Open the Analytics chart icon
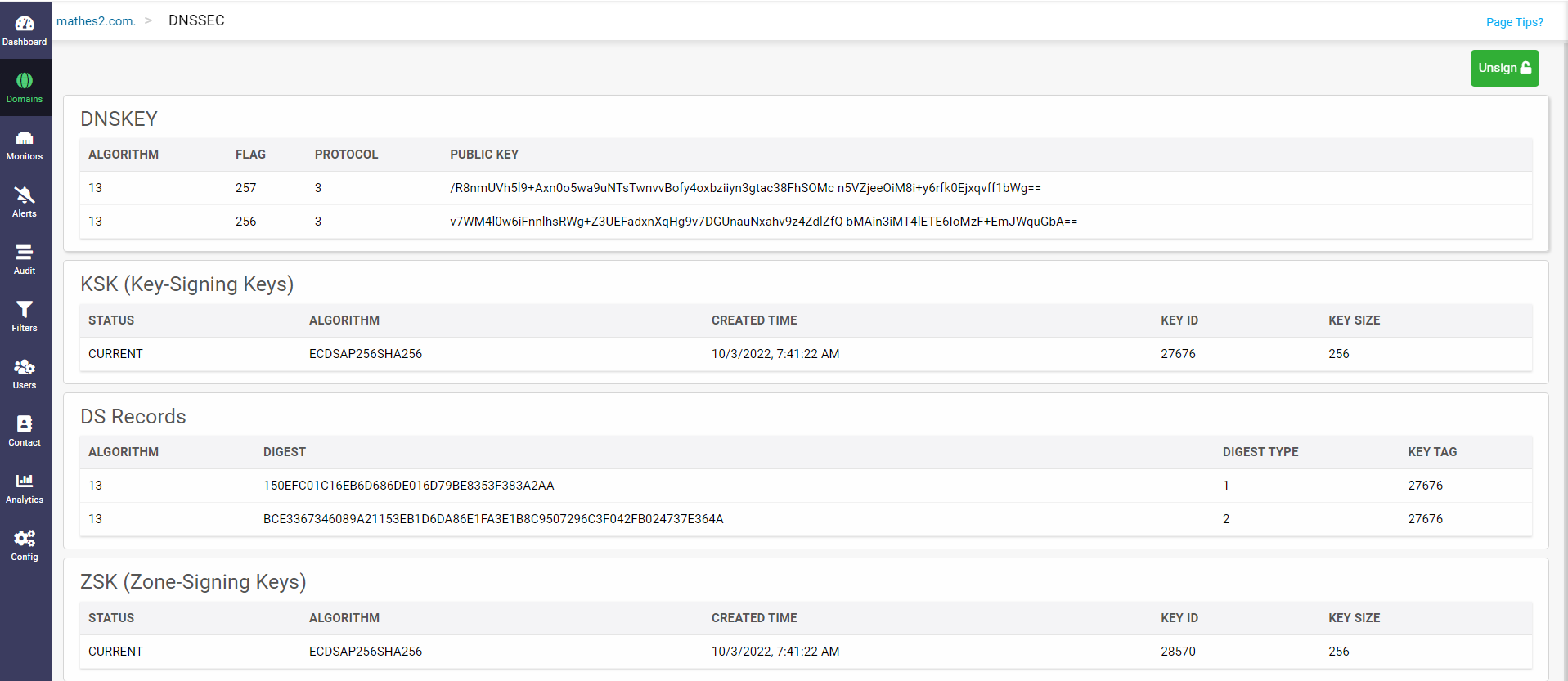Screen dimensions: 1568x681 click(x=25, y=482)
